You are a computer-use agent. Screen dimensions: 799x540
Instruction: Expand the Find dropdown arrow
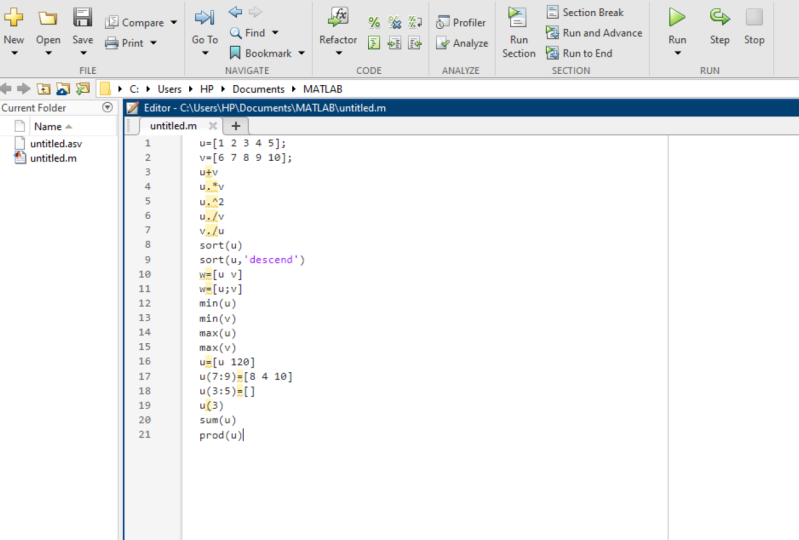pos(275,33)
